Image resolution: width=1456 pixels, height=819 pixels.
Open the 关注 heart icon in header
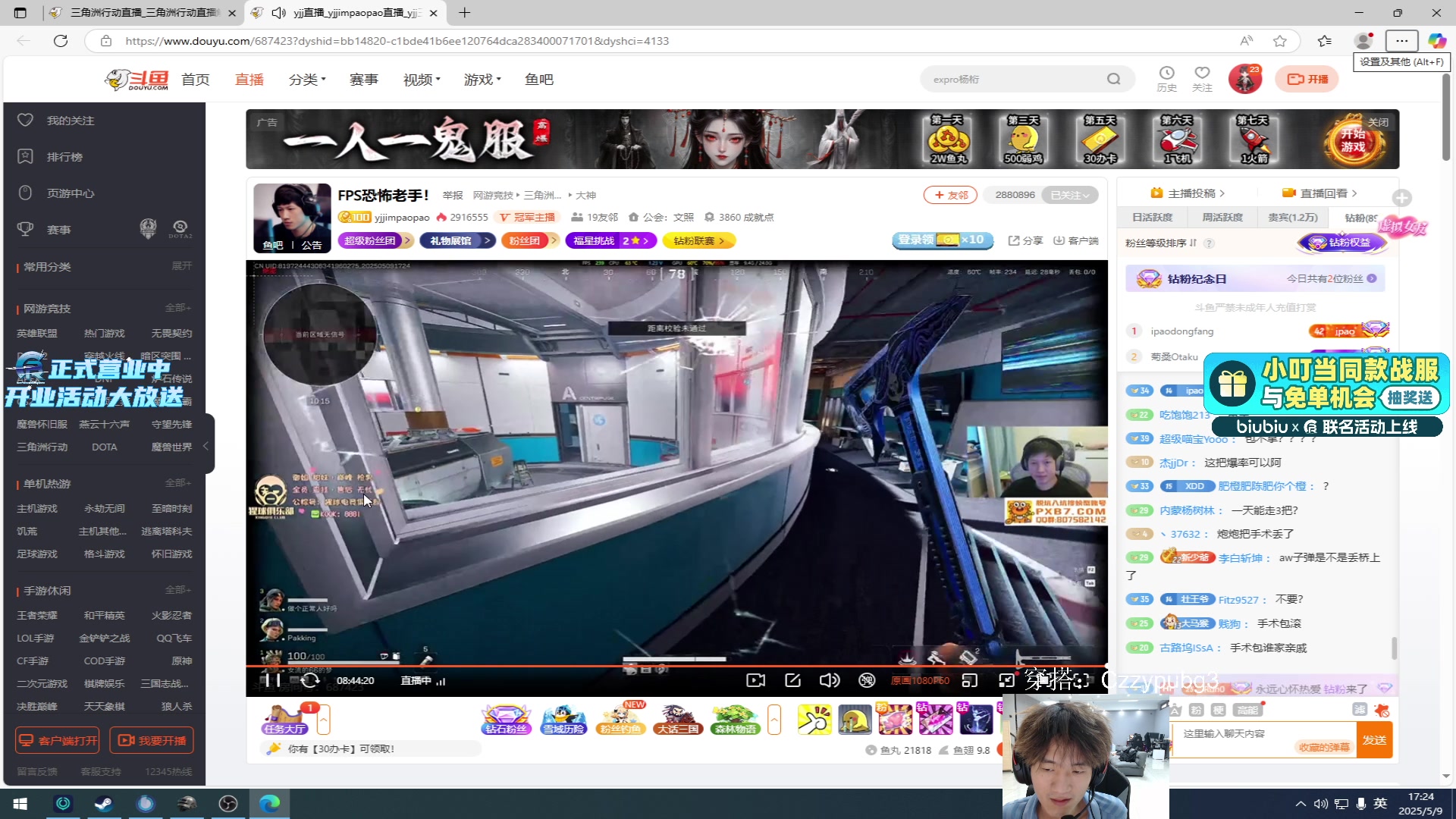(x=1202, y=78)
